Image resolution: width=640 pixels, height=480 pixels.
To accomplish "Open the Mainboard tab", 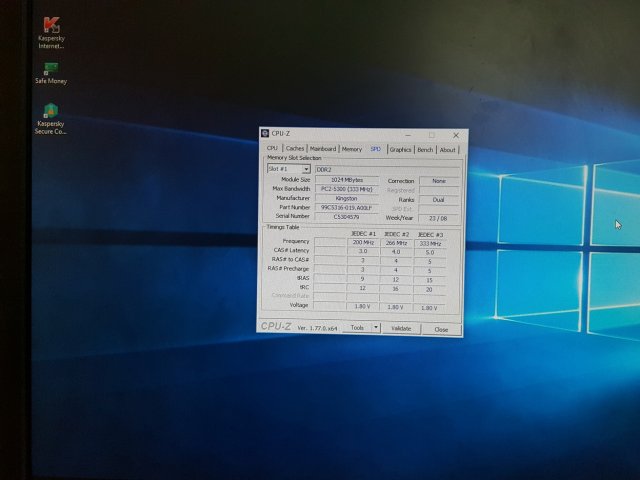I will tap(323, 149).
